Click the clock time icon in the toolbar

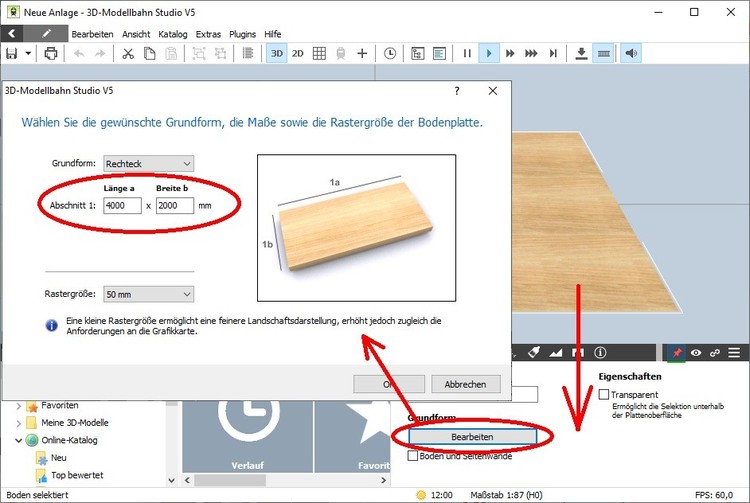(x=390, y=54)
